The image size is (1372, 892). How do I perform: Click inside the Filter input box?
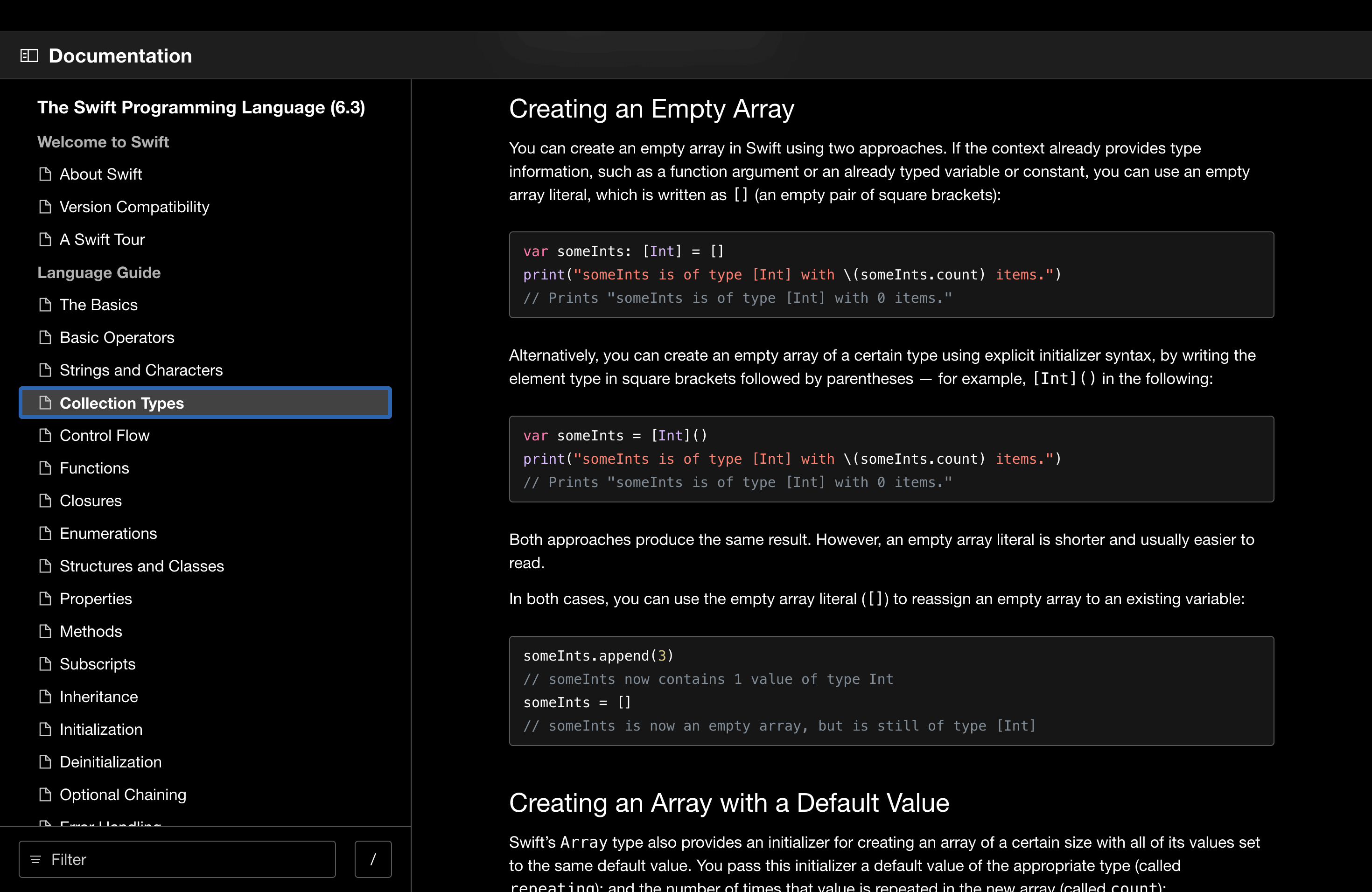tap(173, 859)
